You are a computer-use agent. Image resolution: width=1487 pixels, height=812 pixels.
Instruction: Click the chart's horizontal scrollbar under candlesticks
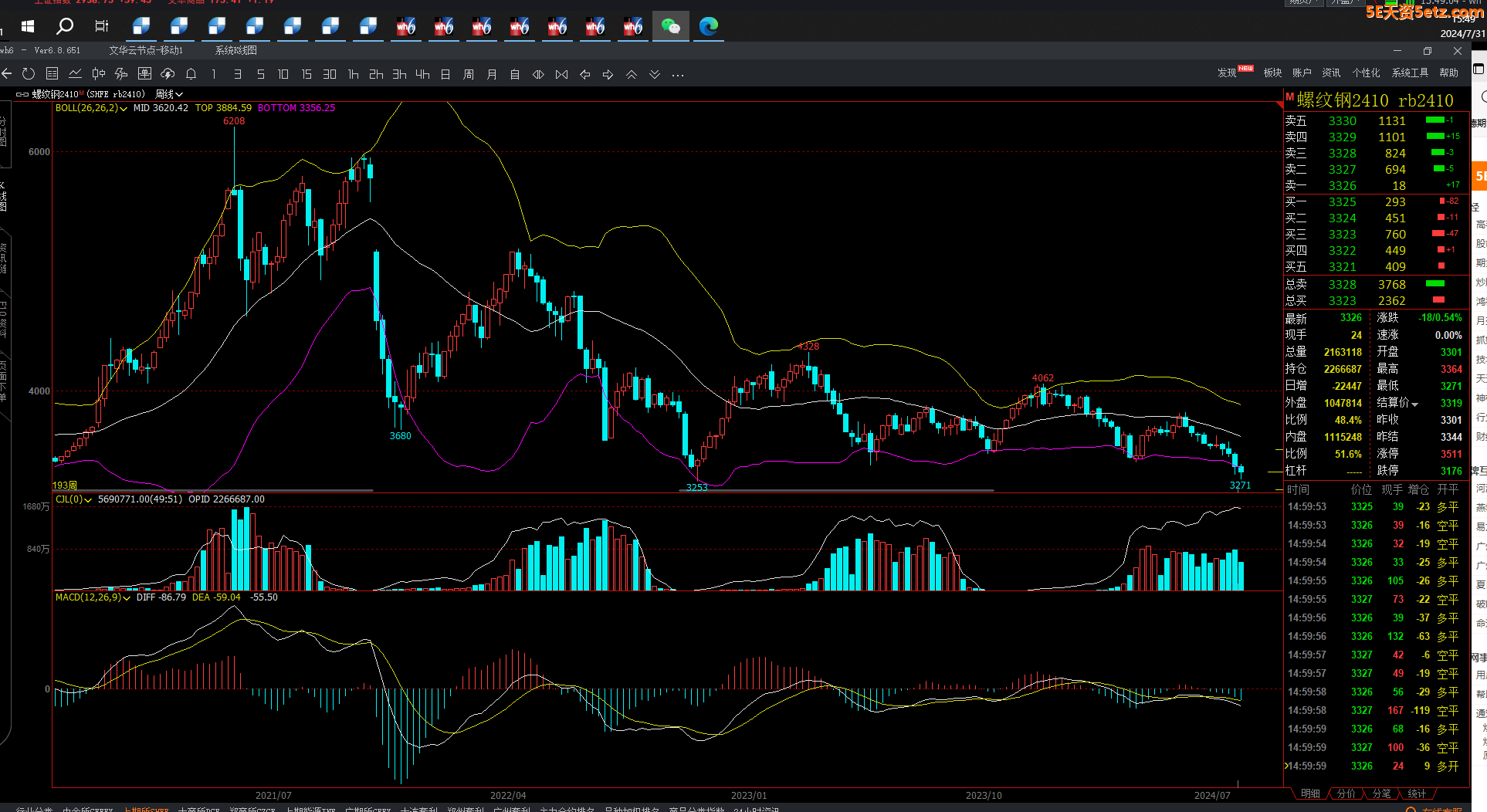click(x=212, y=490)
